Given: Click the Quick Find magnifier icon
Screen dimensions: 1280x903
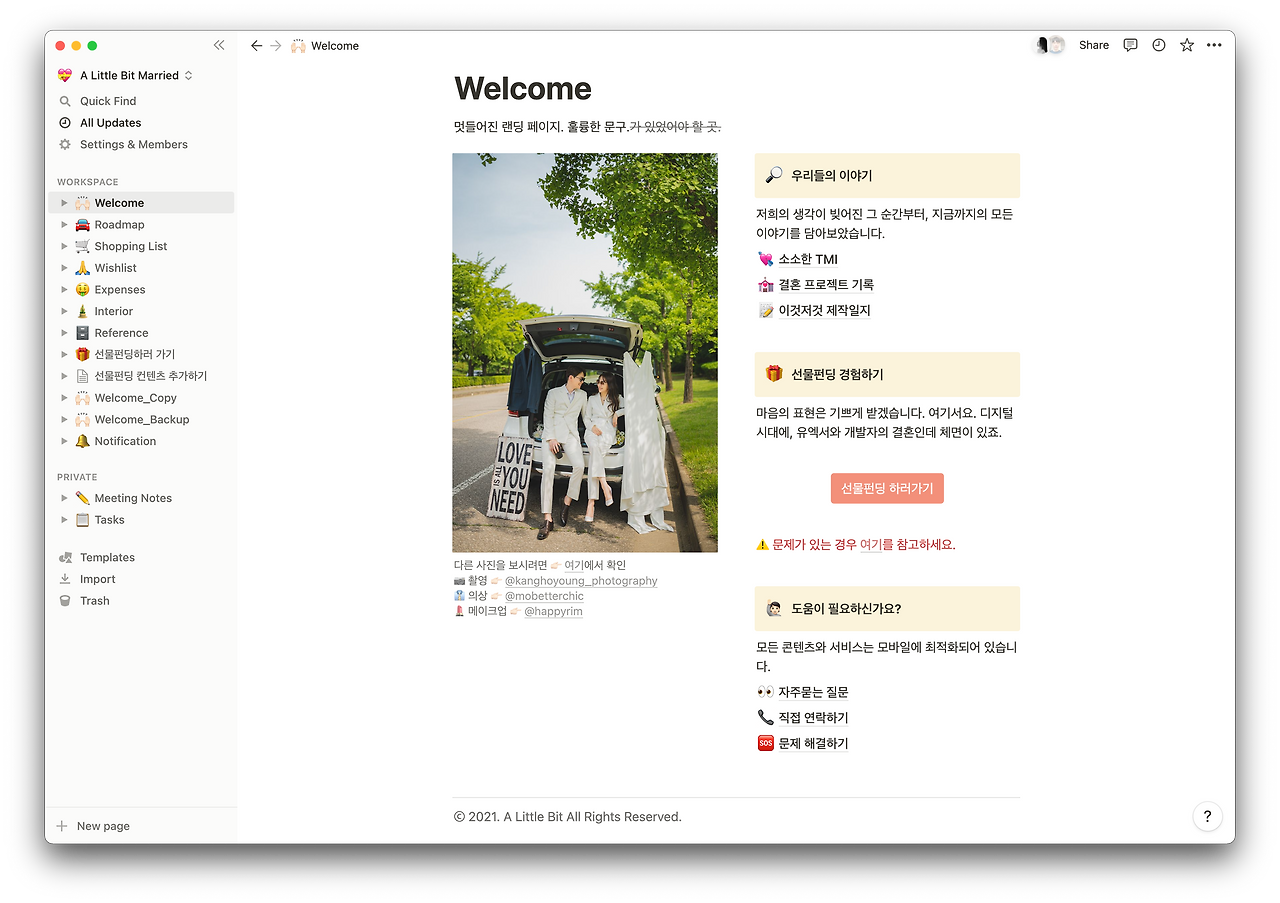Looking at the screenshot, I should 65,101.
